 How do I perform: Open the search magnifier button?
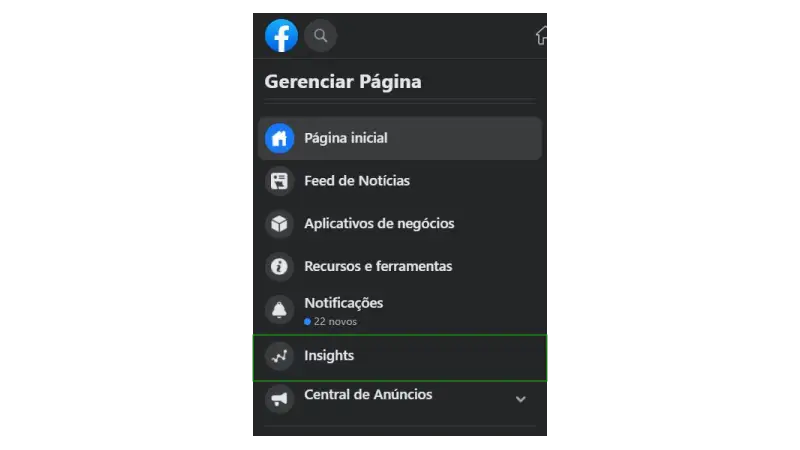[320, 36]
